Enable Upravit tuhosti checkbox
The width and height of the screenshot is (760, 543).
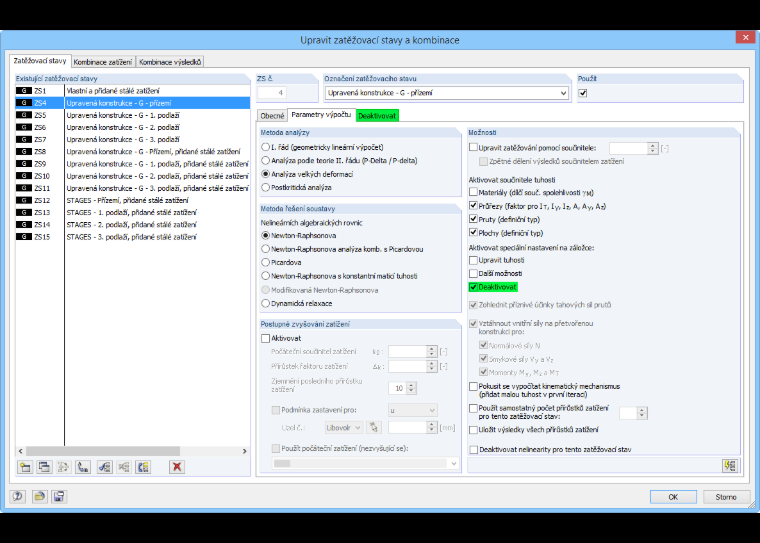pos(474,260)
